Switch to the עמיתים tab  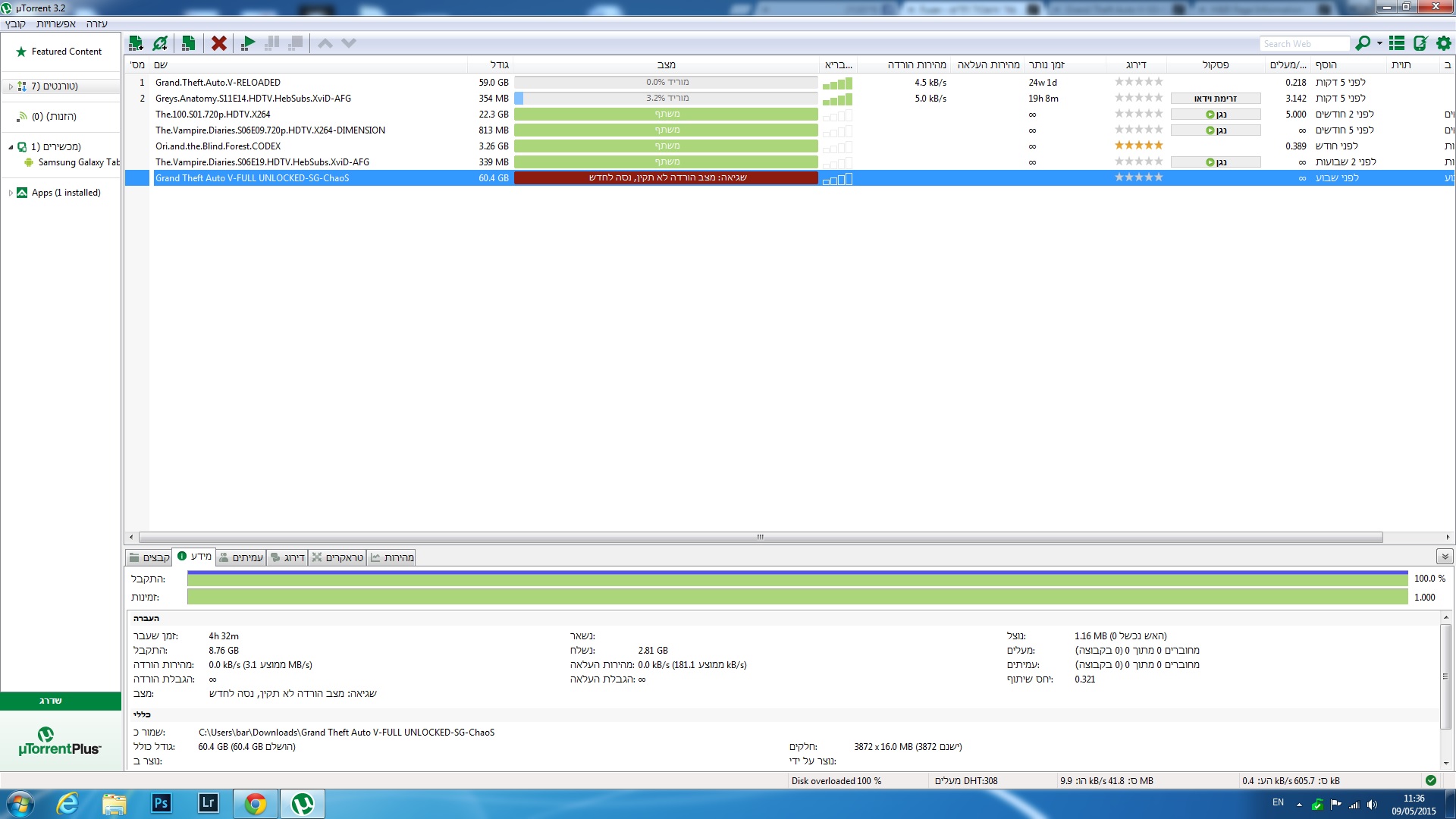[x=240, y=557]
